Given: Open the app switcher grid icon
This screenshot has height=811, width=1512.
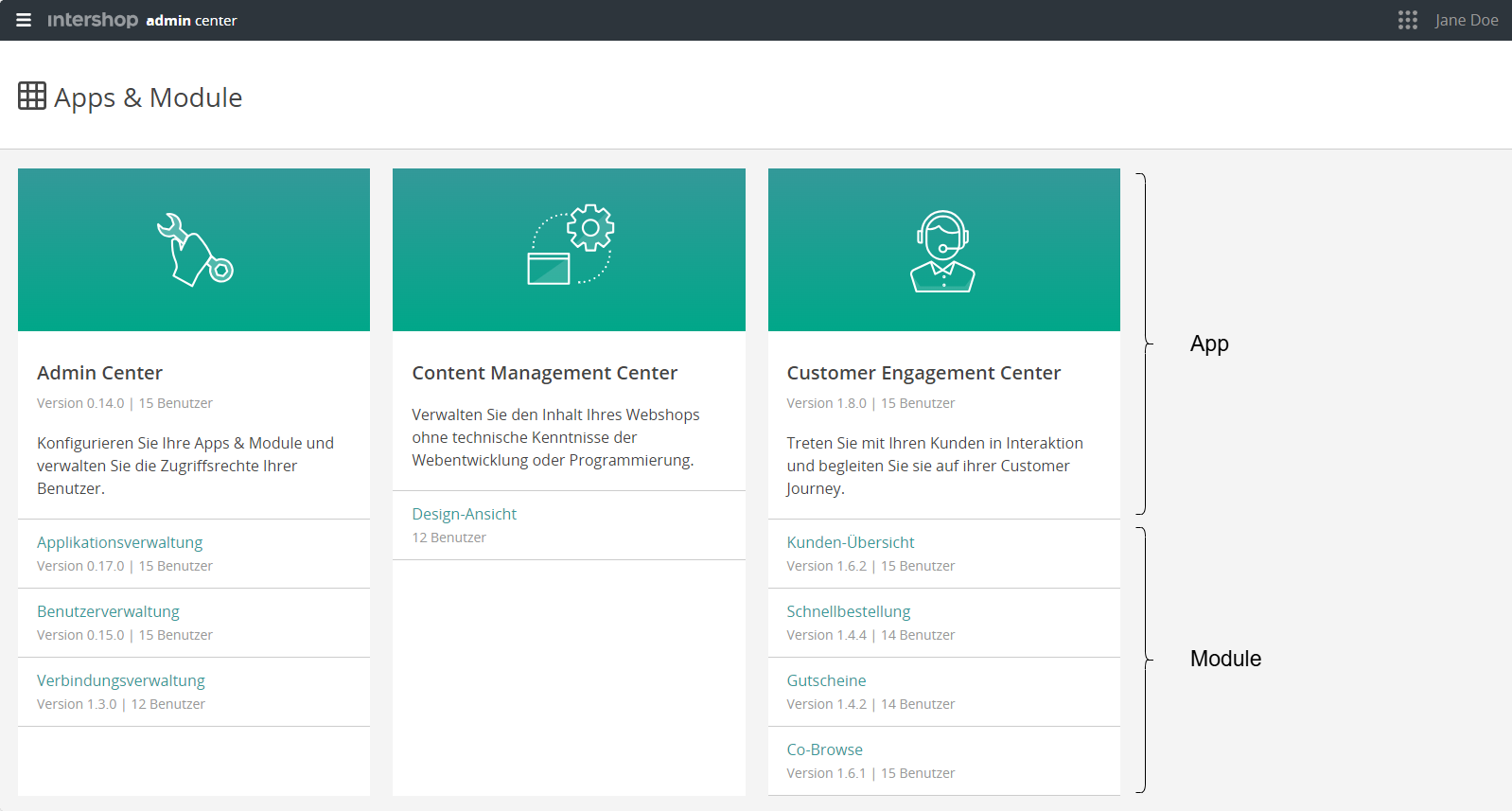Looking at the screenshot, I should 1407,20.
